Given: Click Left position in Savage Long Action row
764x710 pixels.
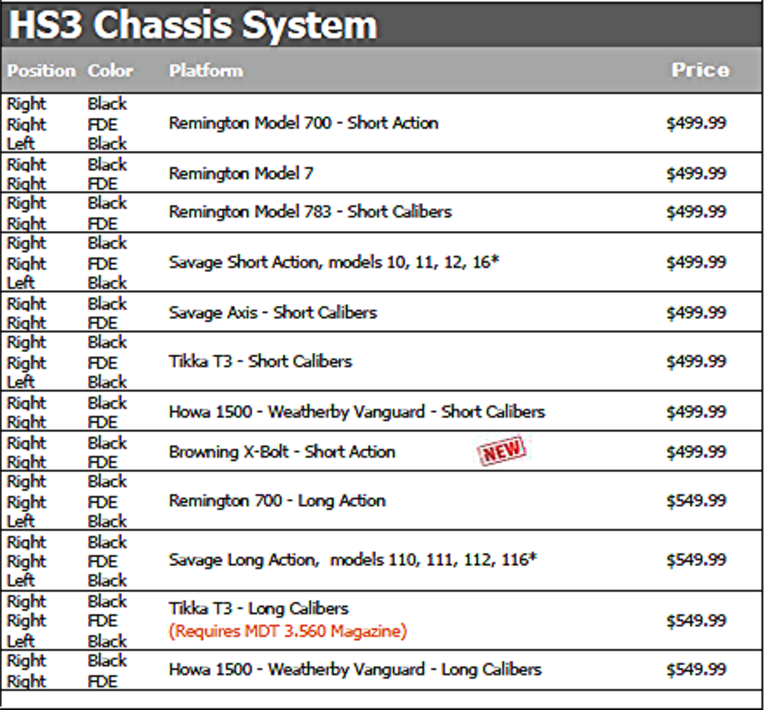Looking at the screenshot, I should coord(20,580).
